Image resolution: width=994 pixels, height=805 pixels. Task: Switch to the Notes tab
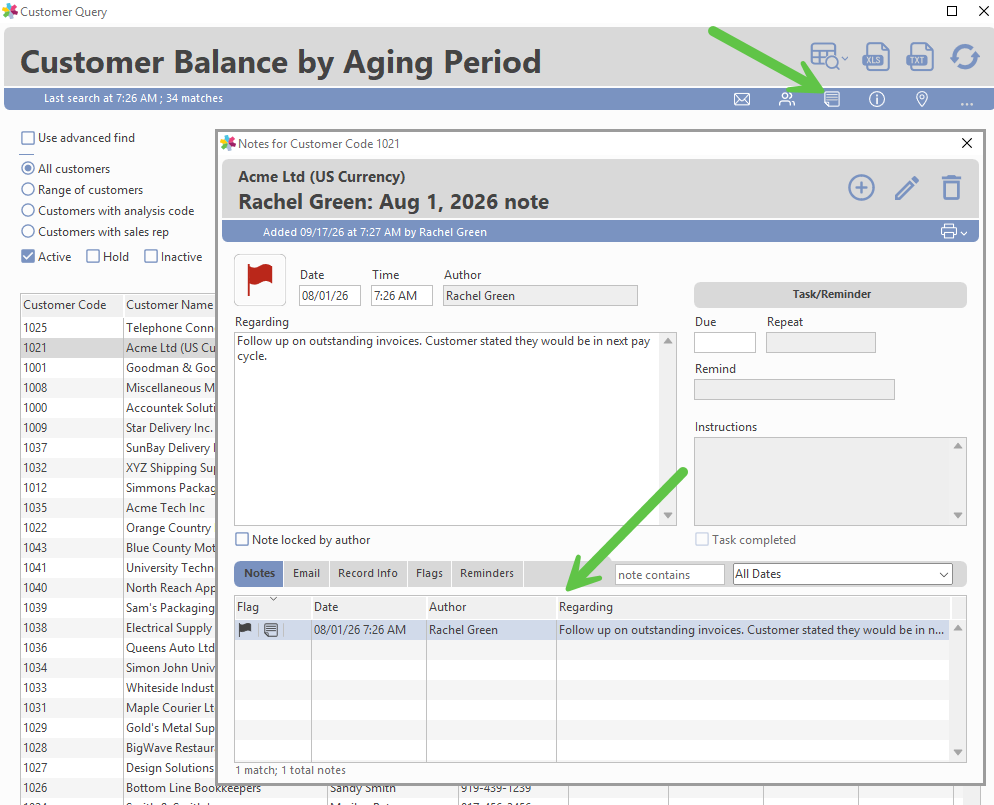pos(259,573)
